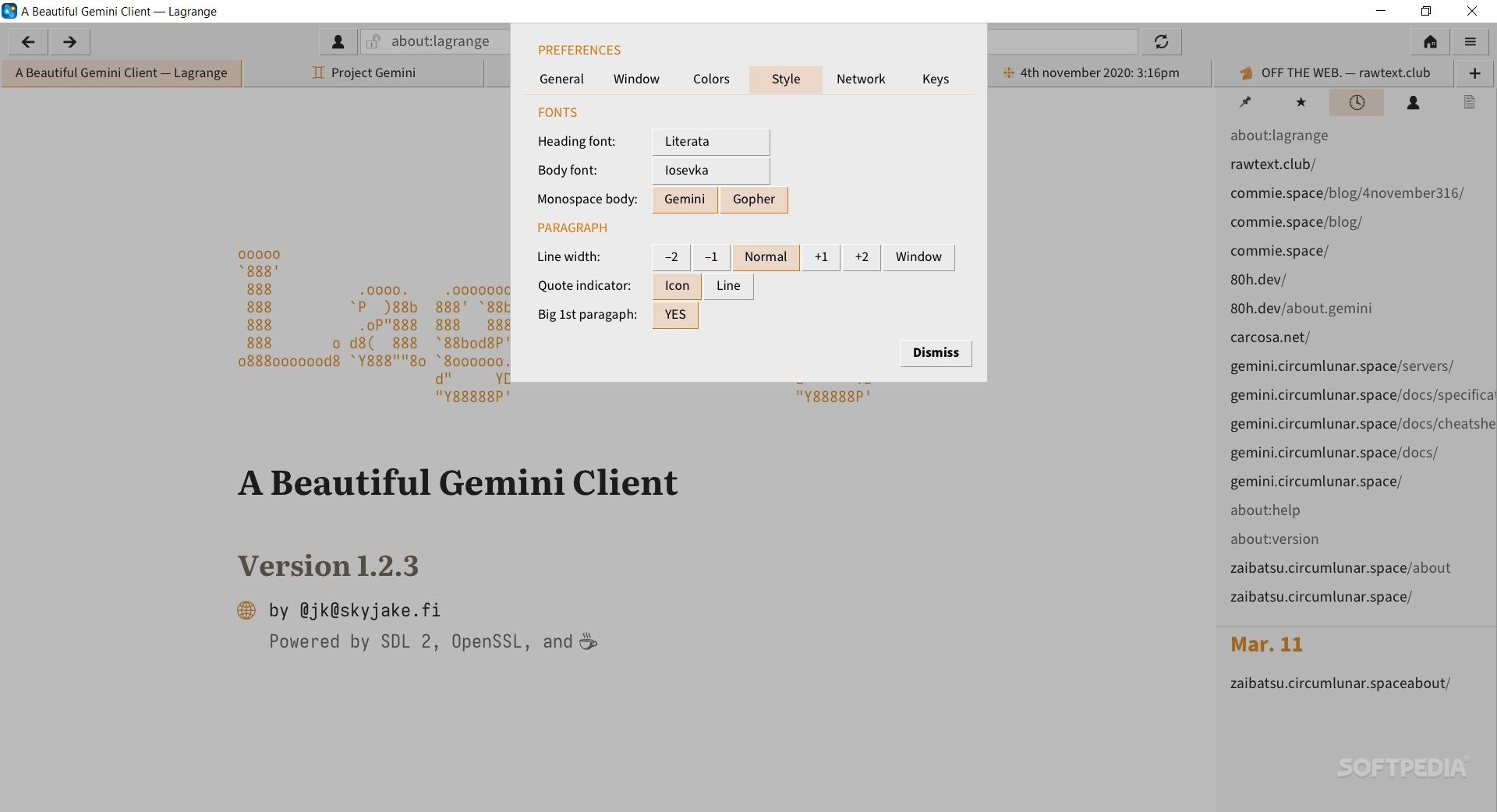This screenshot has width=1497, height=812.
Task: Go to home page icon
Action: point(1430,42)
